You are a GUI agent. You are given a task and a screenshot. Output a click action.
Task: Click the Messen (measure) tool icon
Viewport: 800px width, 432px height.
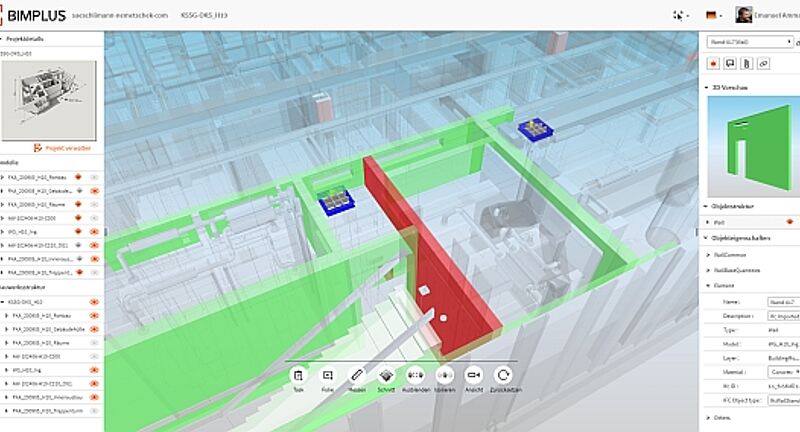(357, 375)
